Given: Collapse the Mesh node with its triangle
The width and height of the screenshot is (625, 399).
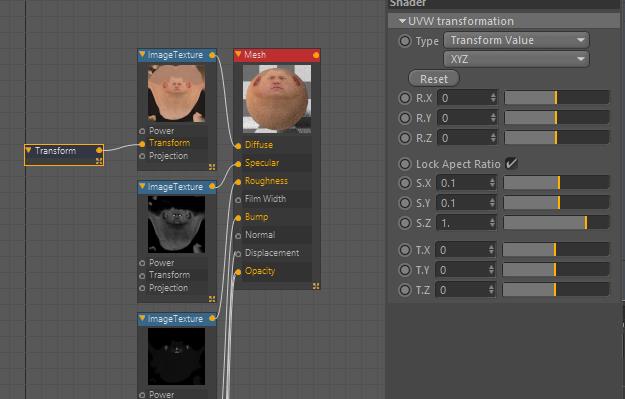Looking at the screenshot, I should [238, 54].
